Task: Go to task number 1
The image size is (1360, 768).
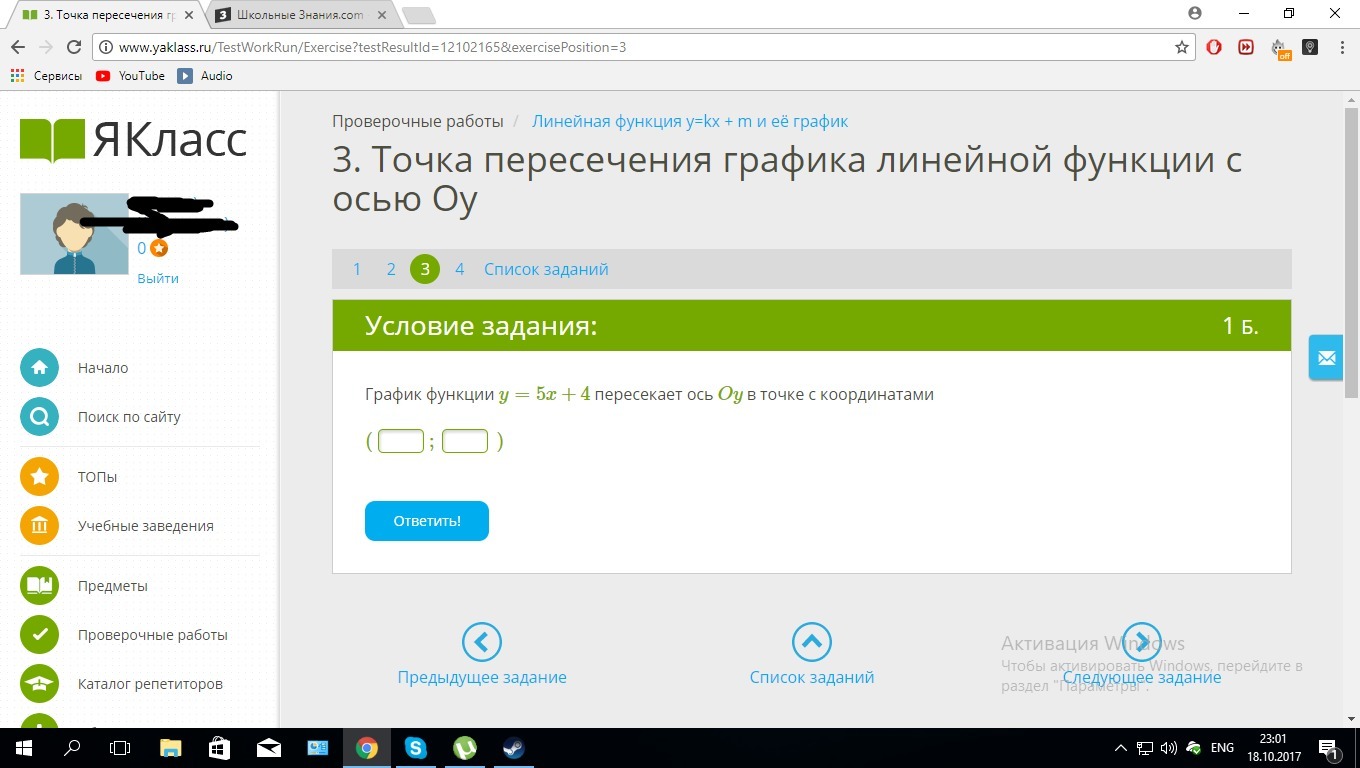Action: pyautogui.click(x=357, y=269)
